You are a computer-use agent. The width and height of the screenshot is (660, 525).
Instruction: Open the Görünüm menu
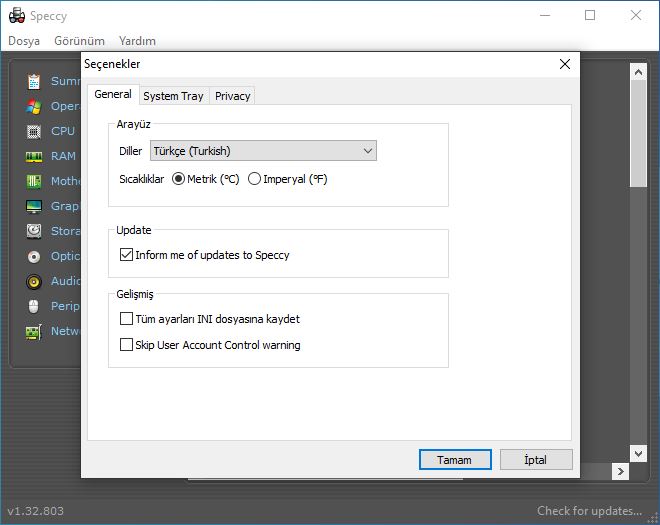click(x=79, y=41)
